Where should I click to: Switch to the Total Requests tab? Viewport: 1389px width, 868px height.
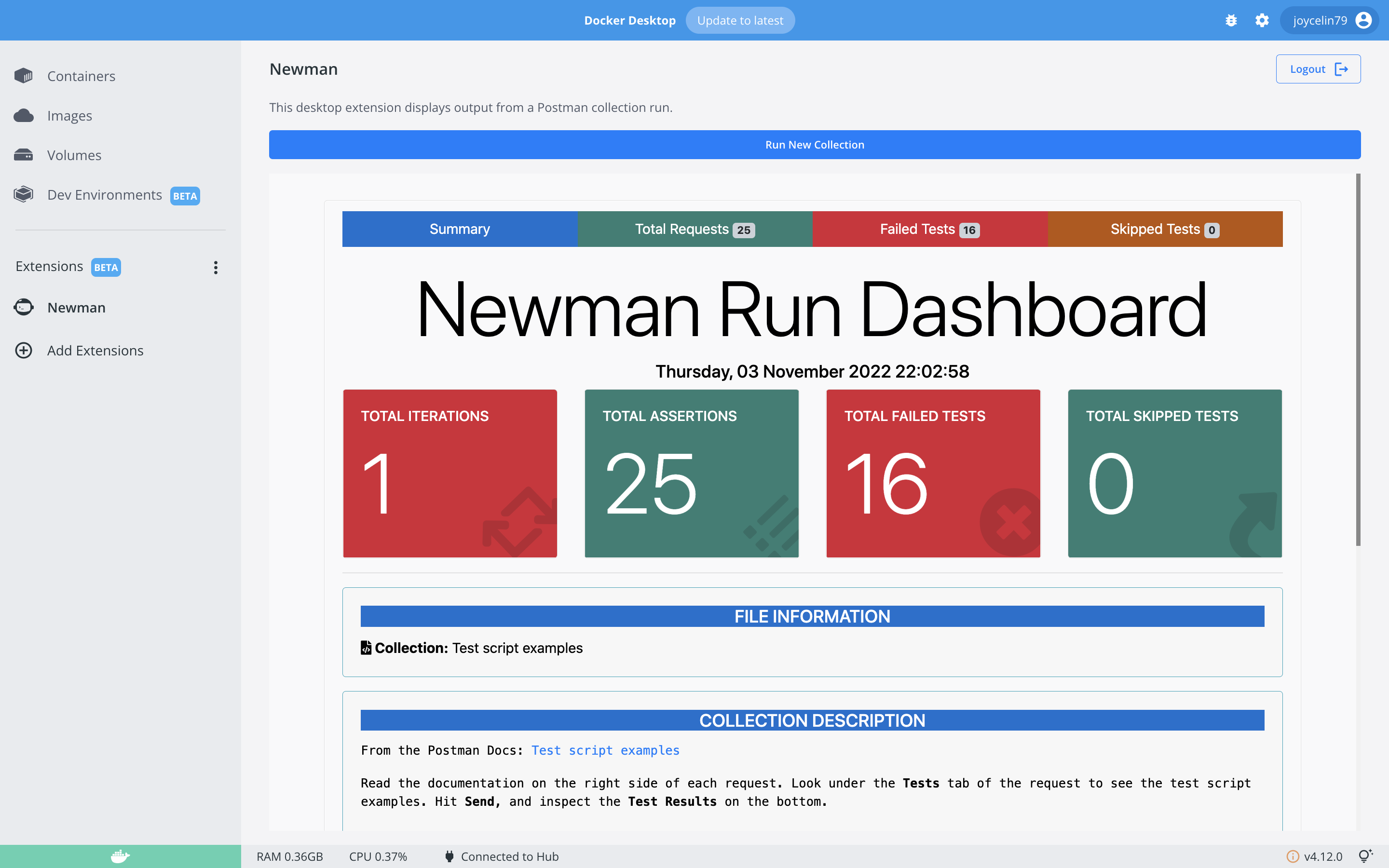coord(694,229)
